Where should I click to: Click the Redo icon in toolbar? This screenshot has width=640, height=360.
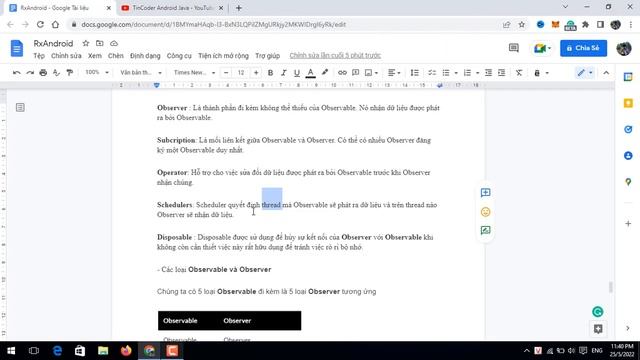(30, 73)
